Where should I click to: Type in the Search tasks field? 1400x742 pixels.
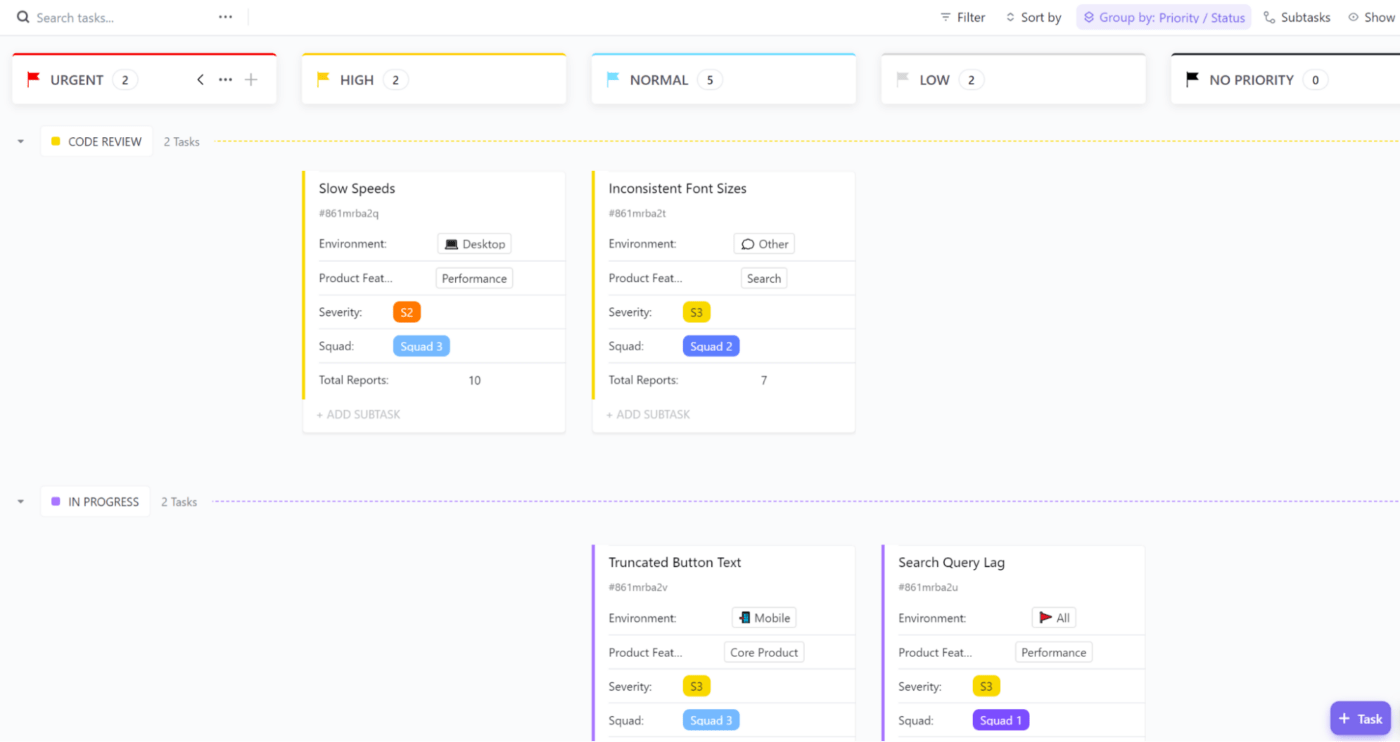[120, 17]
